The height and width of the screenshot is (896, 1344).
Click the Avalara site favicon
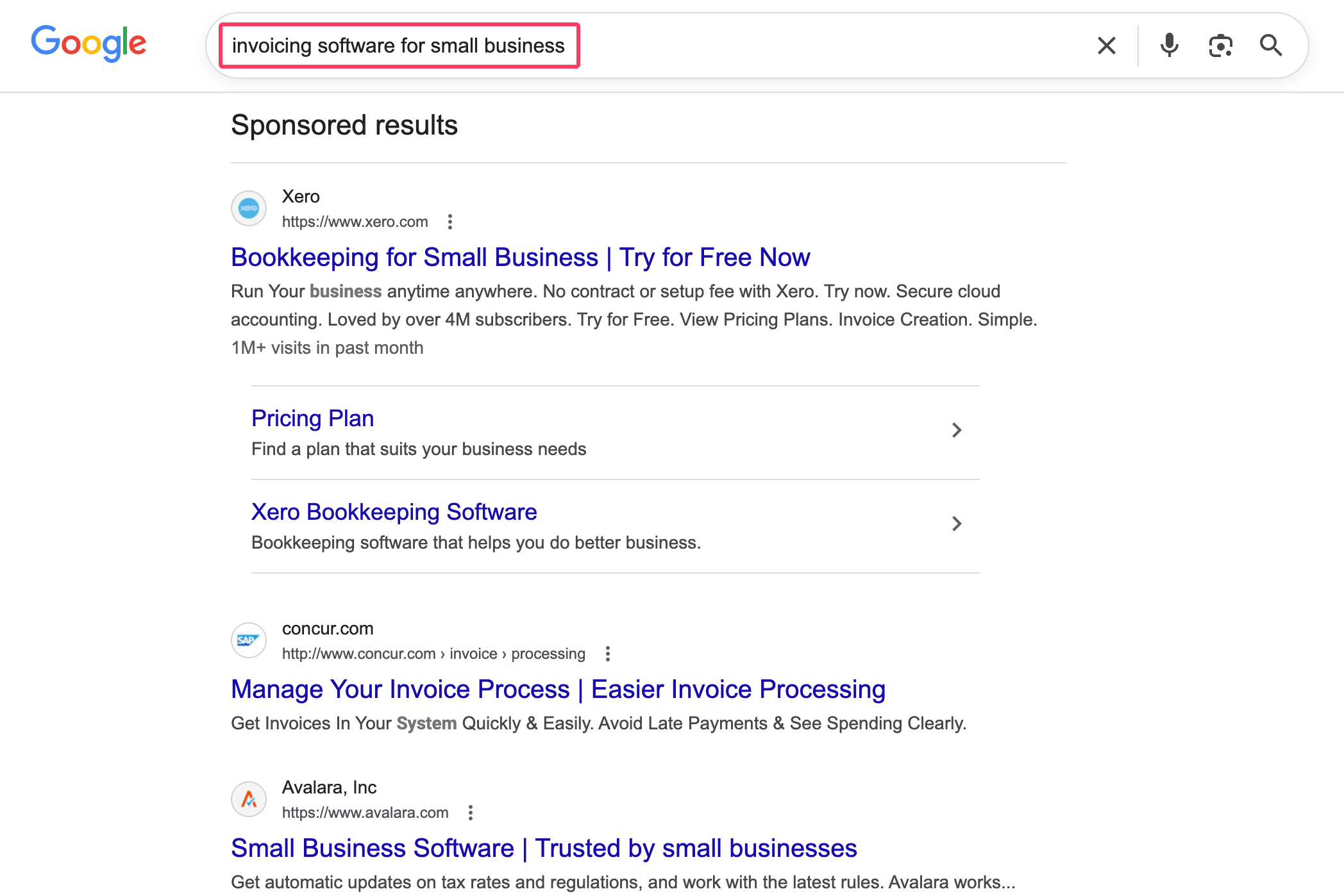[248, 799]
